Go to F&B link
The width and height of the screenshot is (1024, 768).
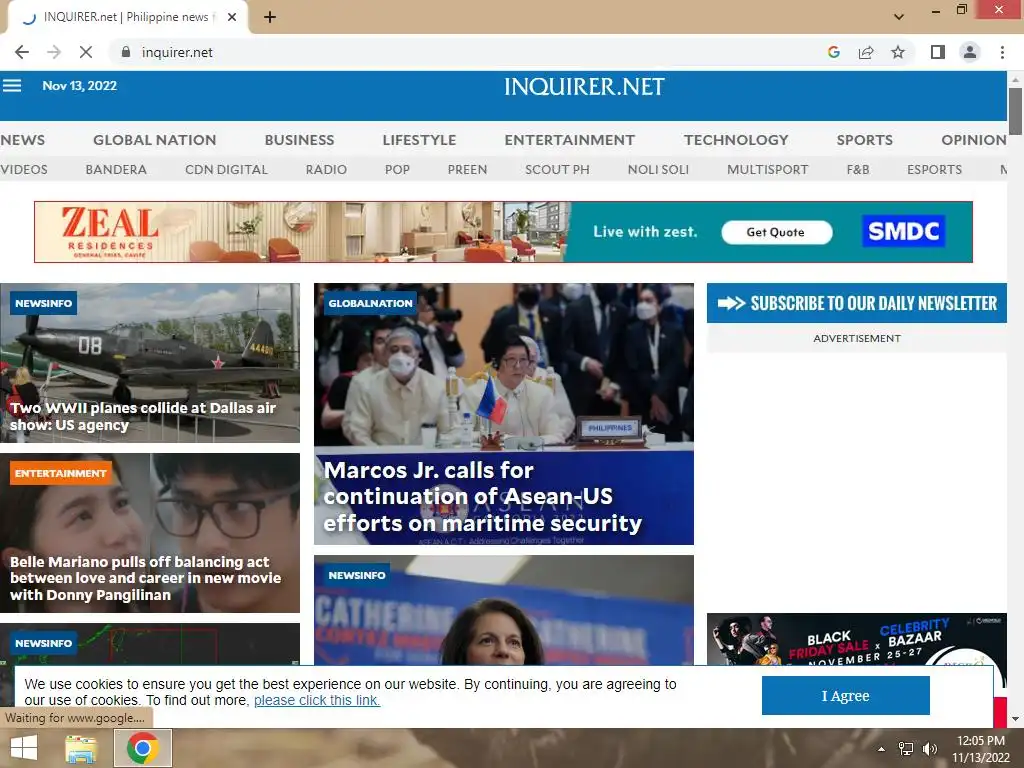click(857, 169)
